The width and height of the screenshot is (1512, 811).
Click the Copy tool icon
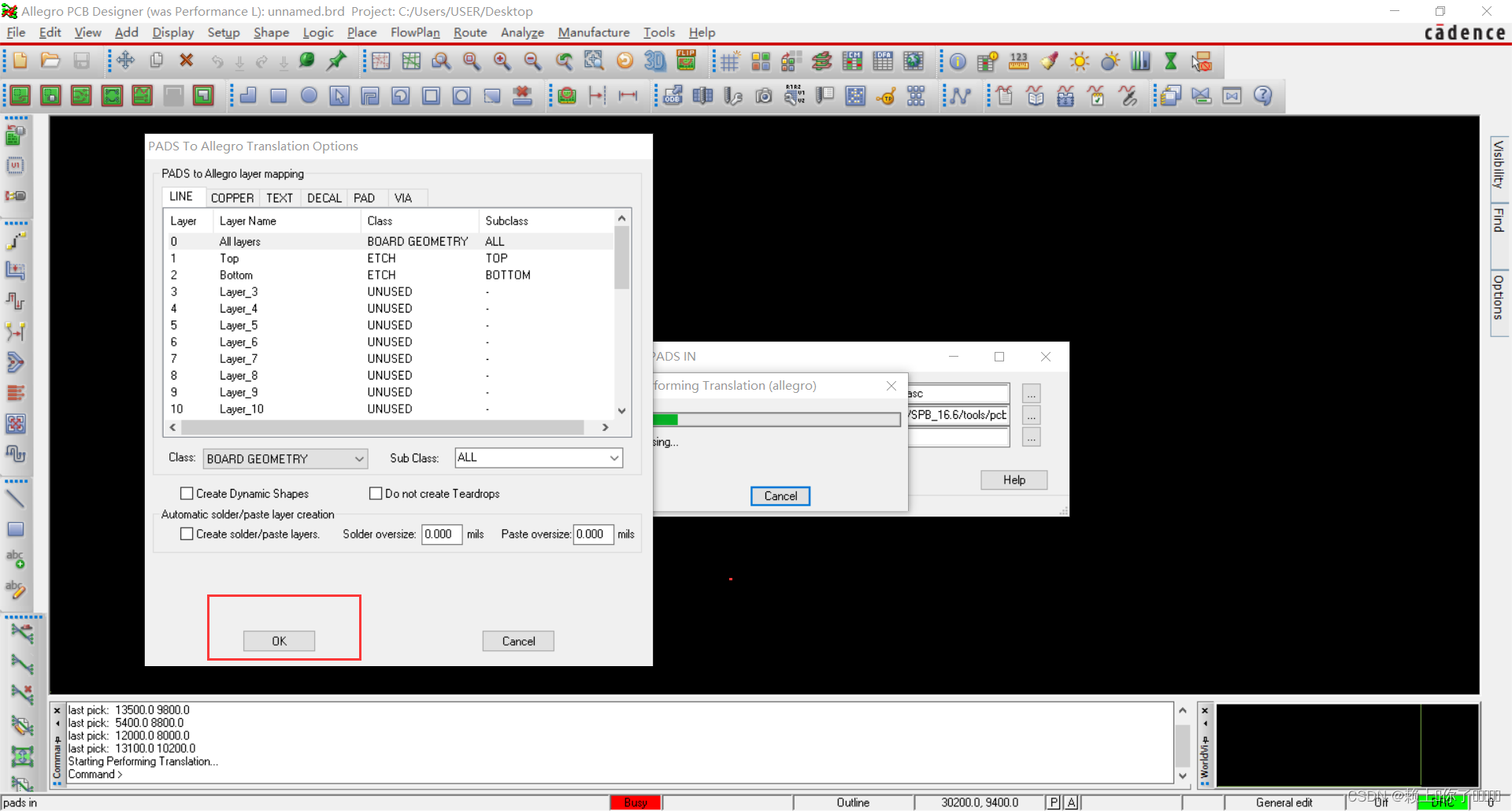click(x=156, y=61)
